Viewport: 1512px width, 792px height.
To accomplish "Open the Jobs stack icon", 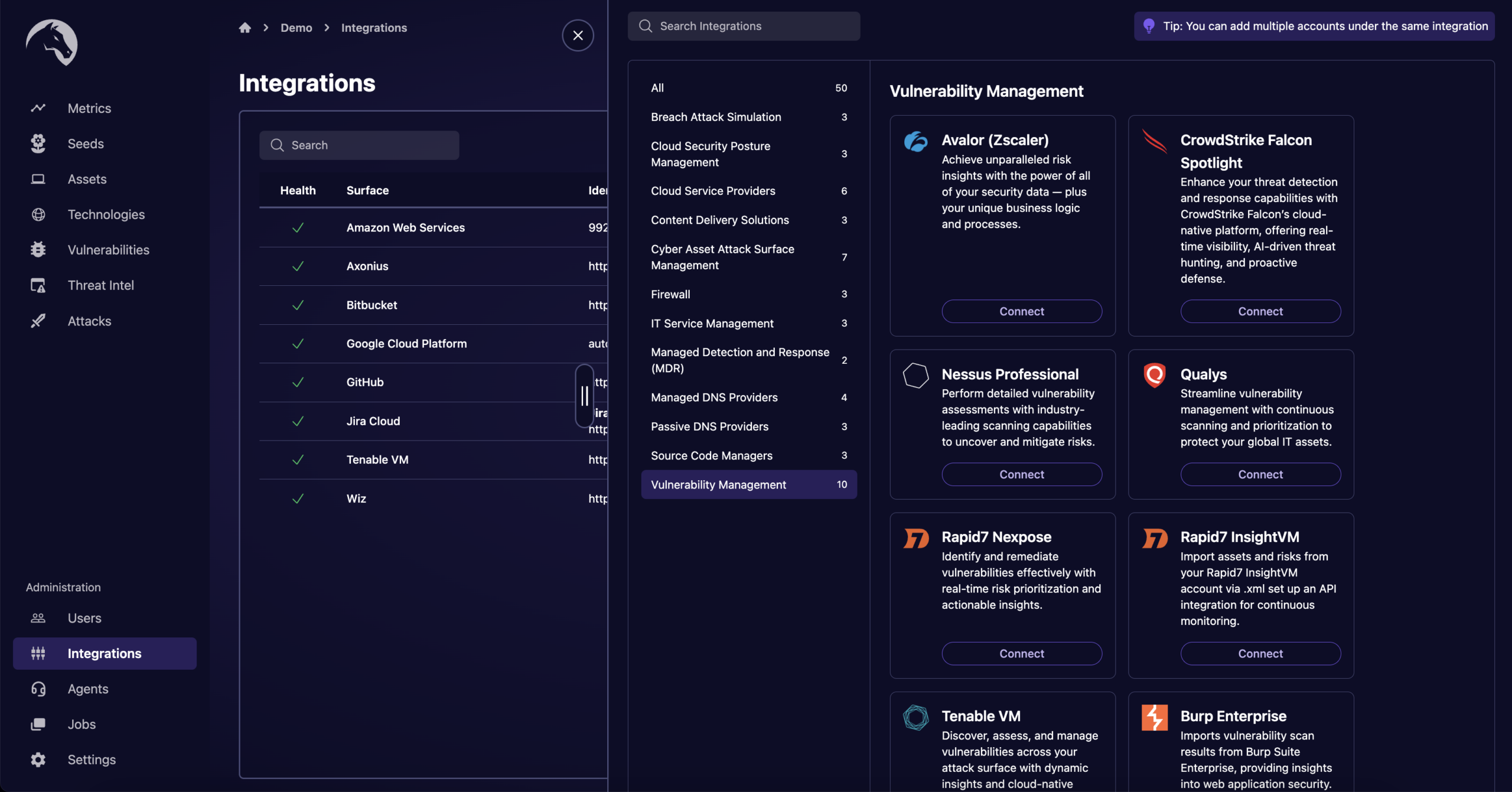I will (38, 724).
